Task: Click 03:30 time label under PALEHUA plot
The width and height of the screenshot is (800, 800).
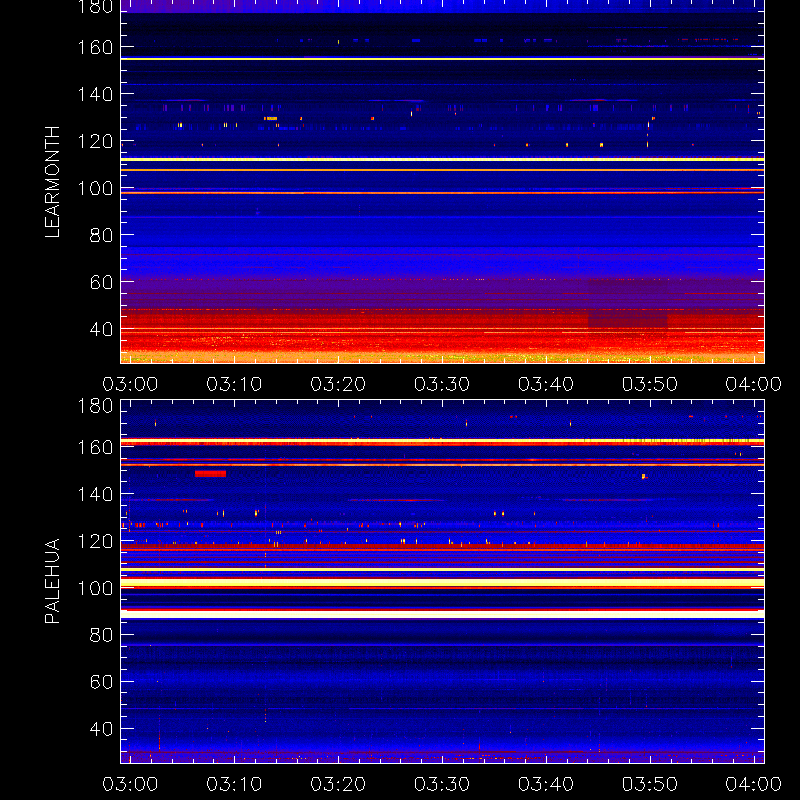Action: coord(442,784)
